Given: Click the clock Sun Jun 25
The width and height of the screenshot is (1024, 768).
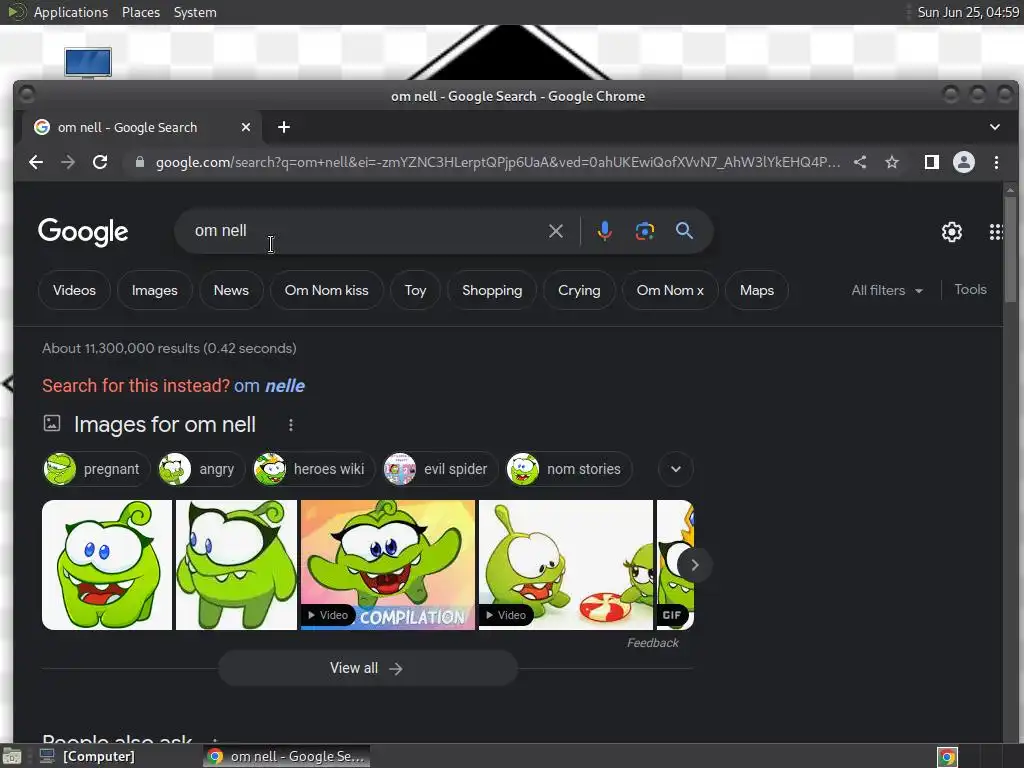Looking at the screenshot, I should tap(968, 12).
